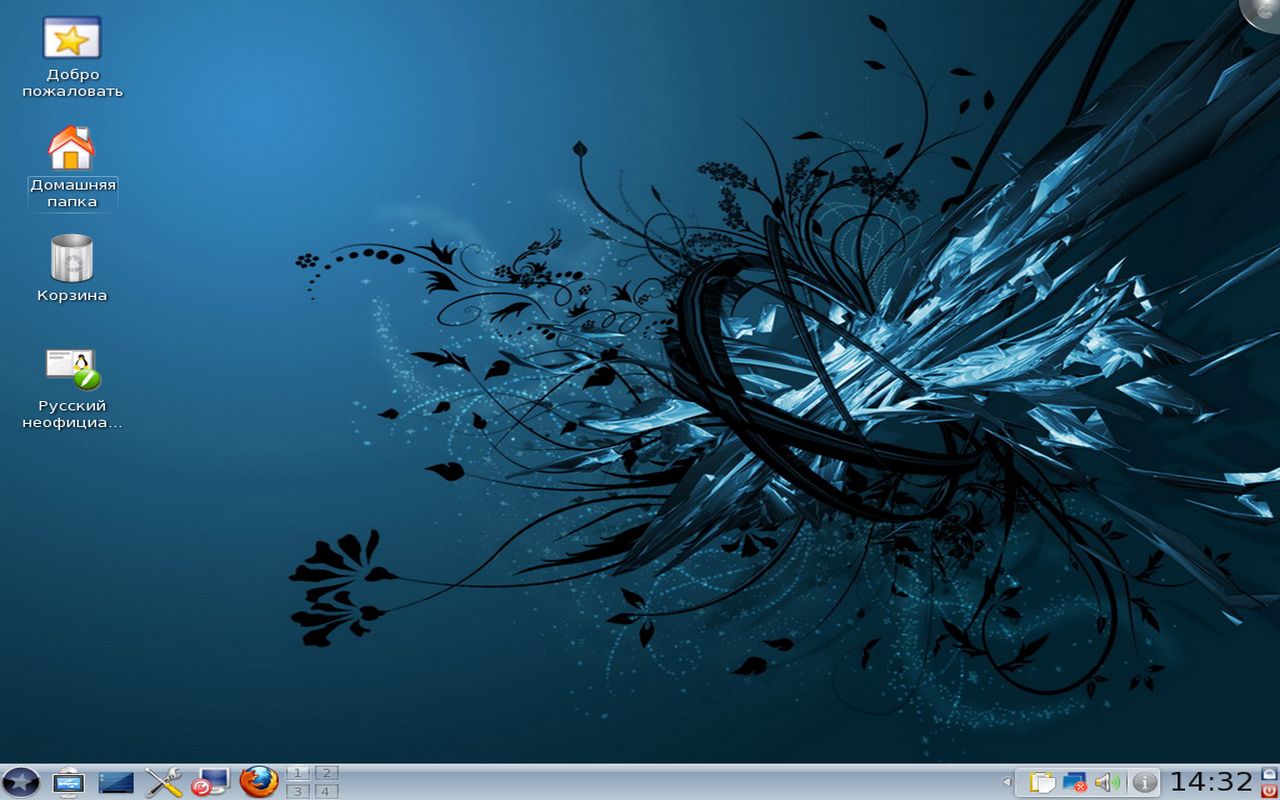Launch the system configuration wrench and screwdriver icon
This screenshot has height=800, width=1280.
coord(163,782)
